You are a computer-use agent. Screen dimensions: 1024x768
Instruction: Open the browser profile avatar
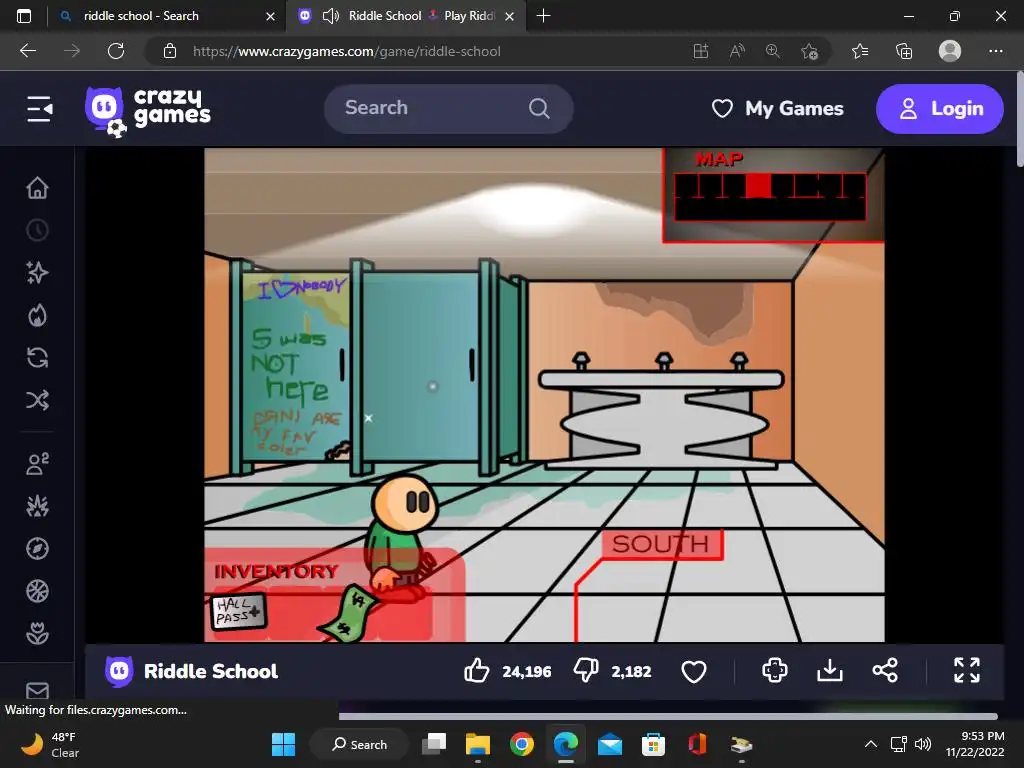tap(950, 51)
